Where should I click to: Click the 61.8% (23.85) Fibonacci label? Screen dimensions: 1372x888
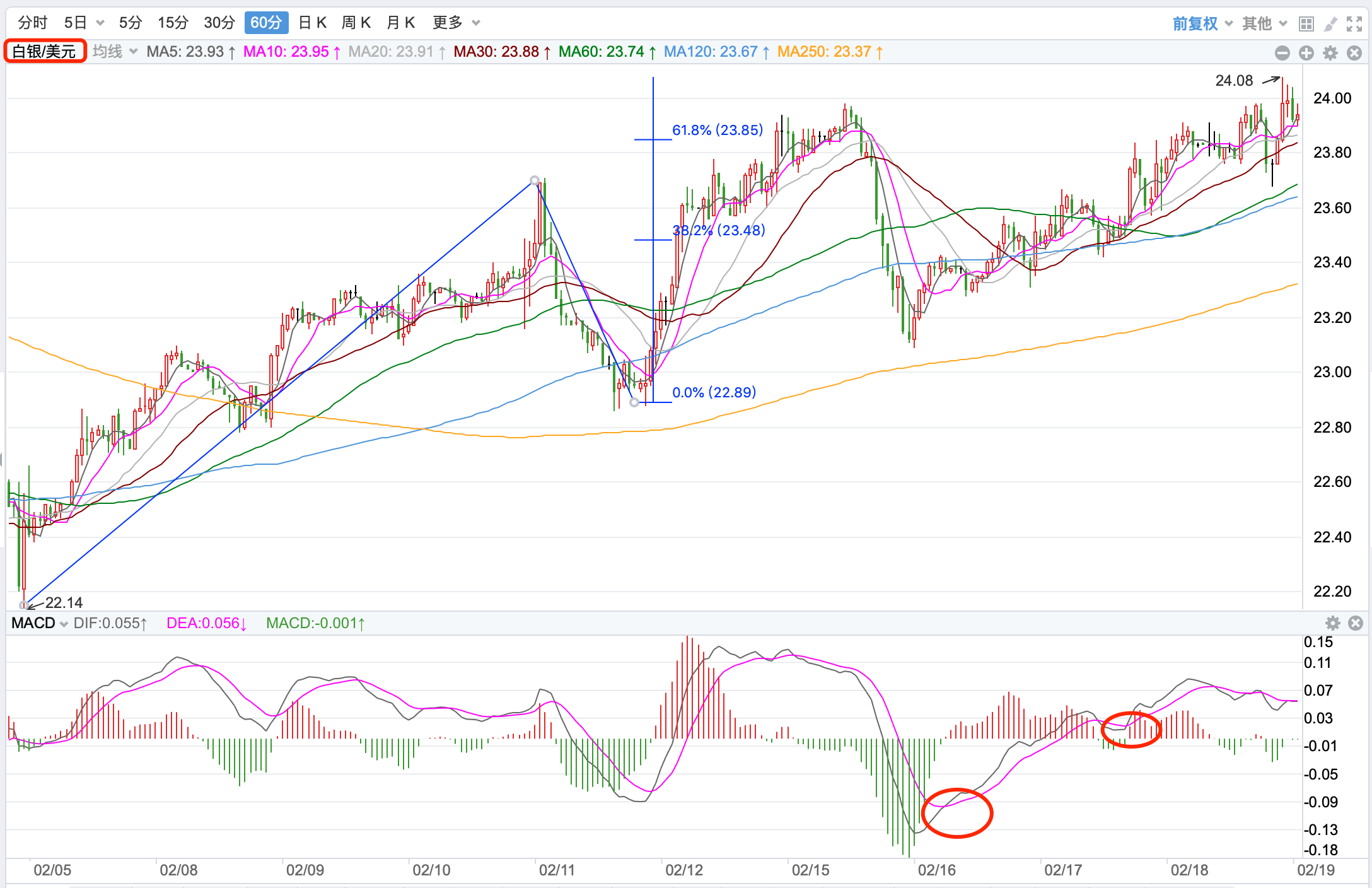tap(718, 130)
